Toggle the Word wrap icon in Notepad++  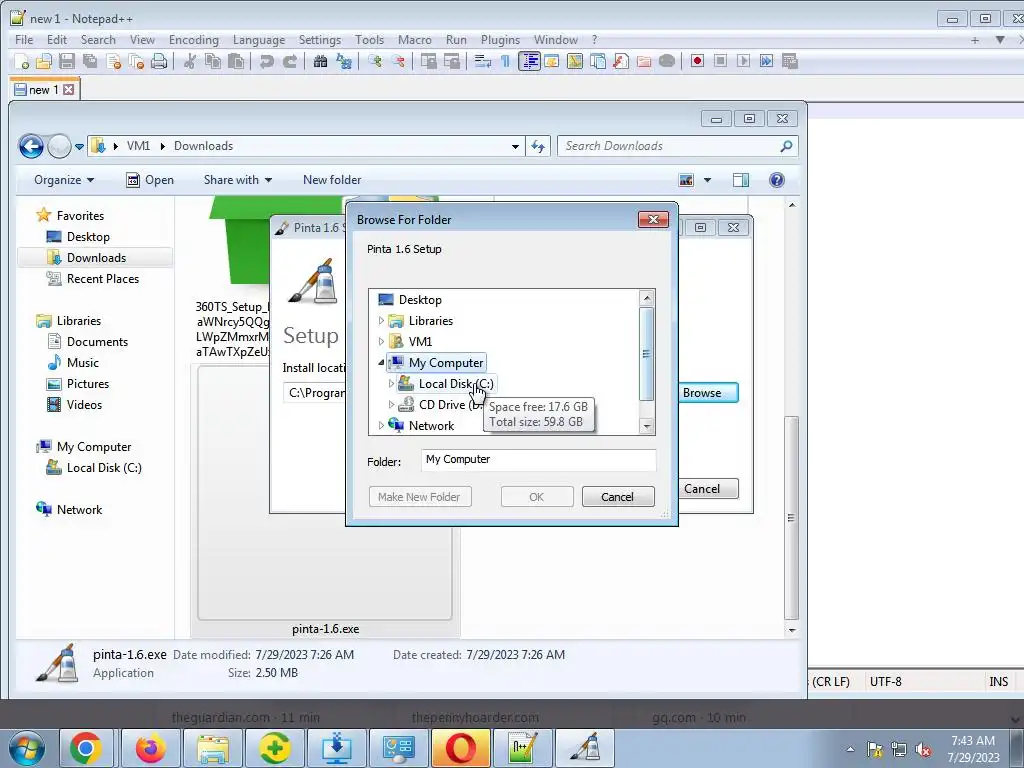pyautogui.click(x=483, y=61)
